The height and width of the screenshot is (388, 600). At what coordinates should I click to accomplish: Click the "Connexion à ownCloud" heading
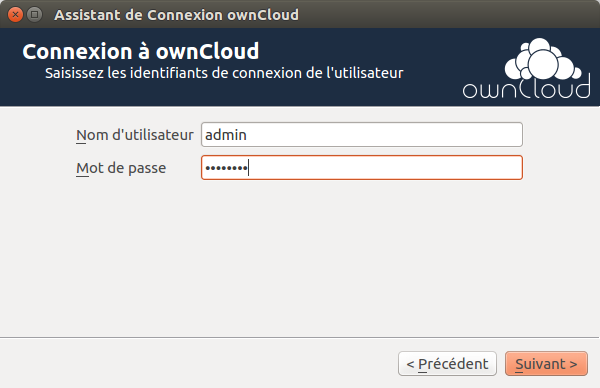pyautogui.click(x=141, y=51)
